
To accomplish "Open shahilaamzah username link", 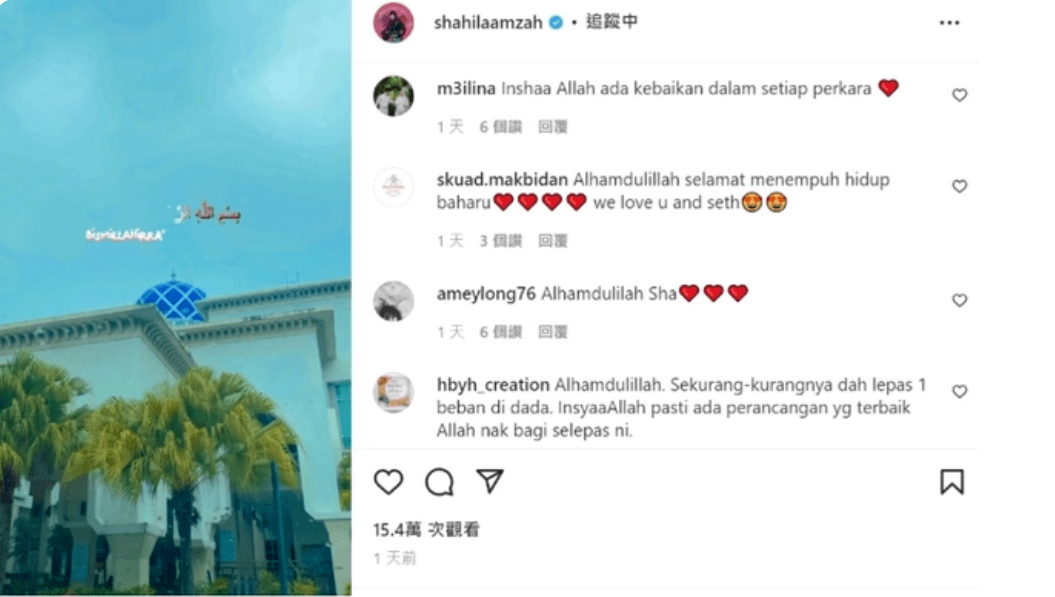I will [488, 23].
